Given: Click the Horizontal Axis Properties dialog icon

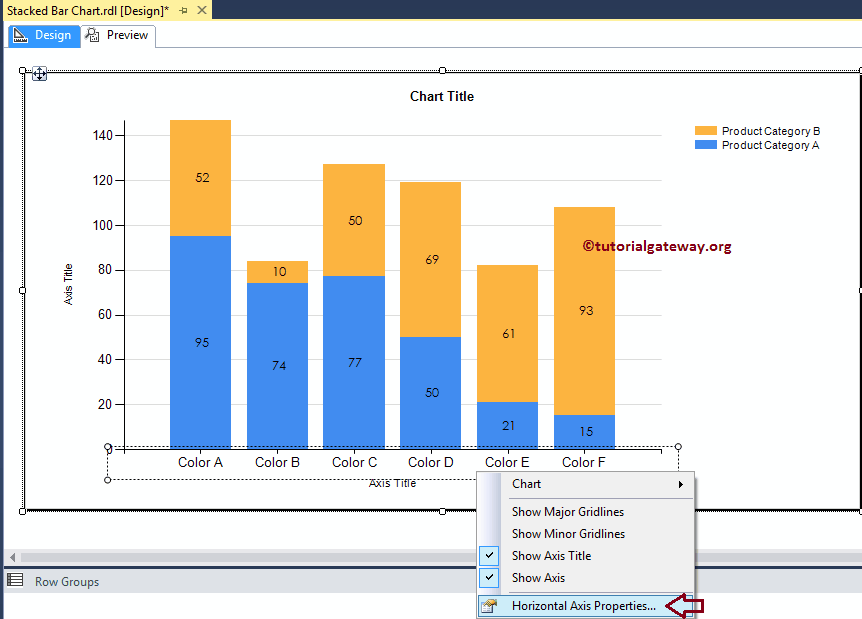Looking at the screenshot, I should [490, 605].
